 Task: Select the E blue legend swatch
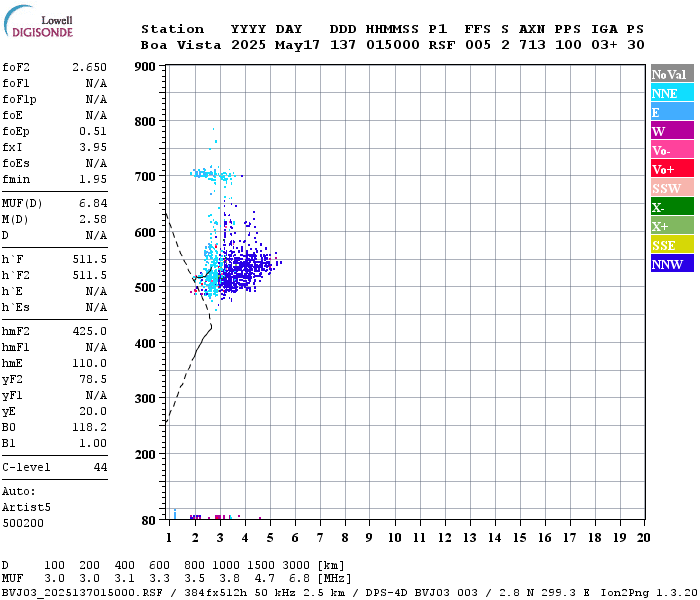(x=672, y=112)
